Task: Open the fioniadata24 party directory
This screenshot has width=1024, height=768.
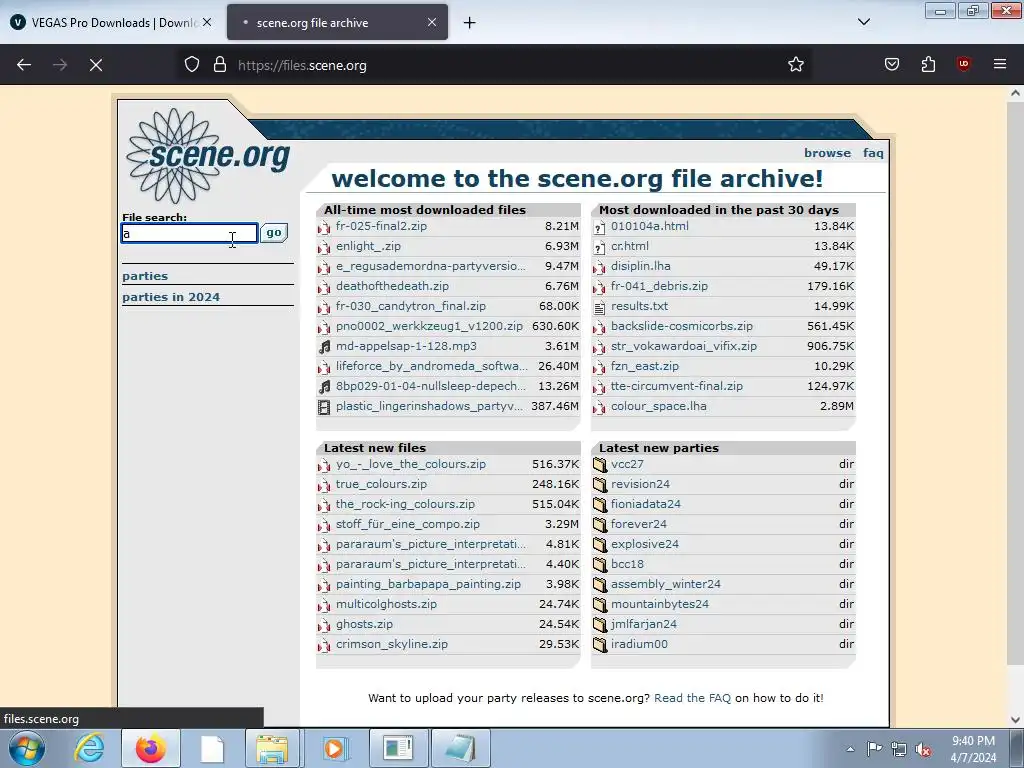Action: pyautogui.click(x=646, y=504)
